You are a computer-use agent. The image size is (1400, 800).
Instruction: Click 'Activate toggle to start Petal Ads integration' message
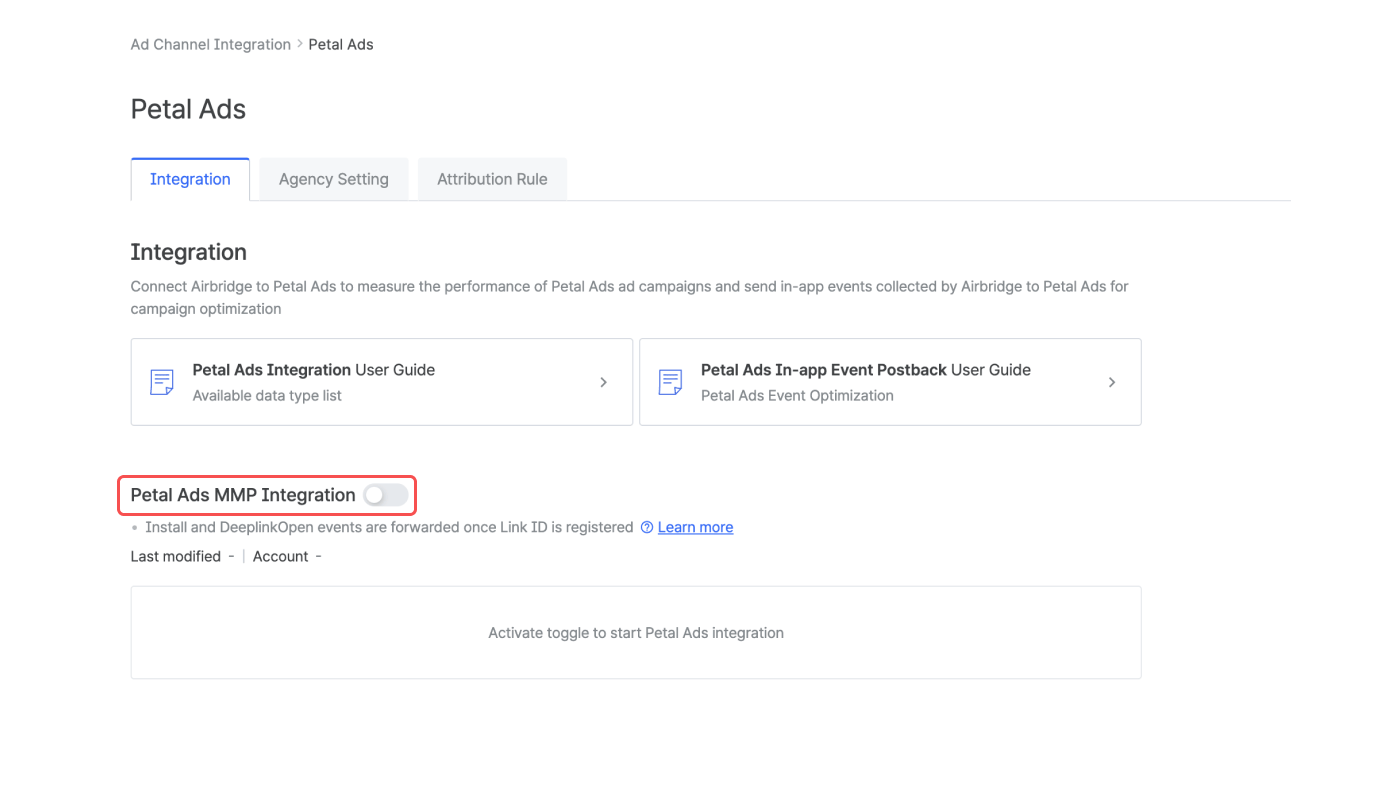click(636, 633)
